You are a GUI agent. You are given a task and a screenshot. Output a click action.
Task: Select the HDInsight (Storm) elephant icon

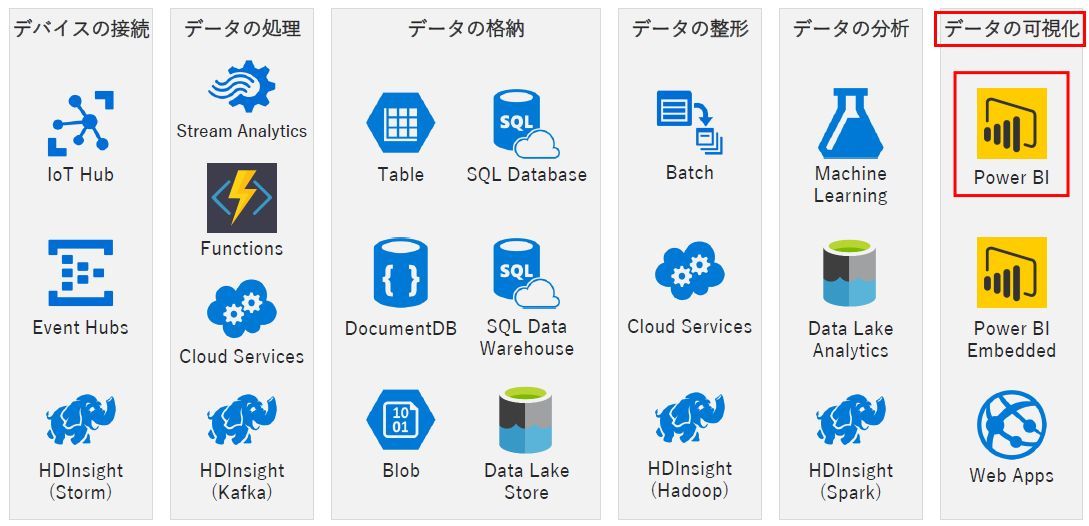pyautogui.click(x=81, y=421)
